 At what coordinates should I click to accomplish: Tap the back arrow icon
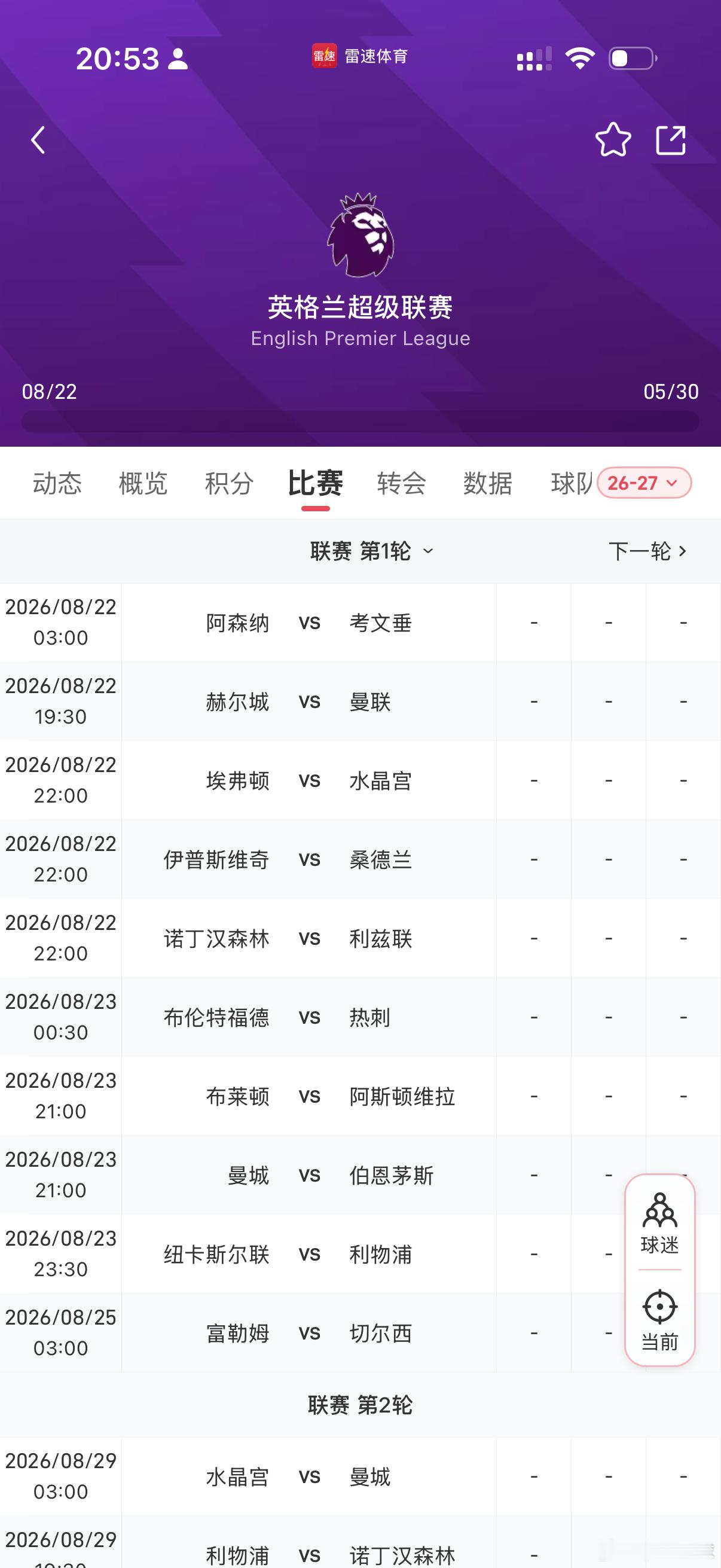click(x=38, y=140)
